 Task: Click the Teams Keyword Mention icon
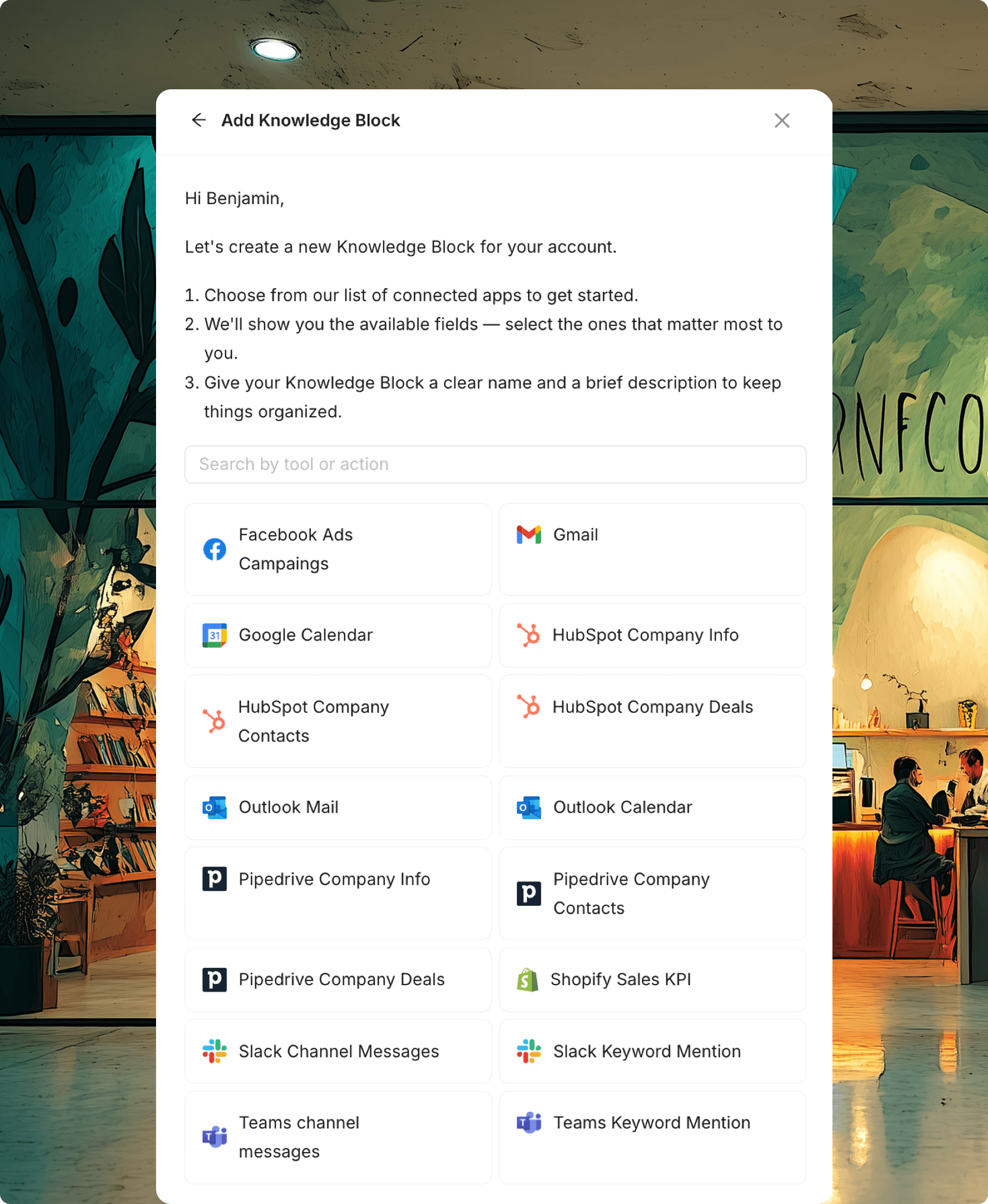(x=529, y=1122)
